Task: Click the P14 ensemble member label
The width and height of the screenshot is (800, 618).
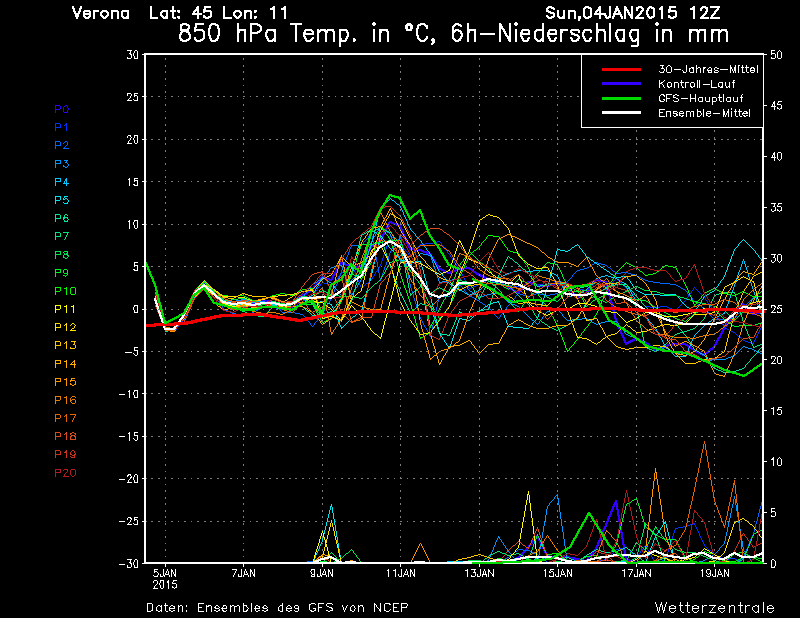Action: coord(65,364)
